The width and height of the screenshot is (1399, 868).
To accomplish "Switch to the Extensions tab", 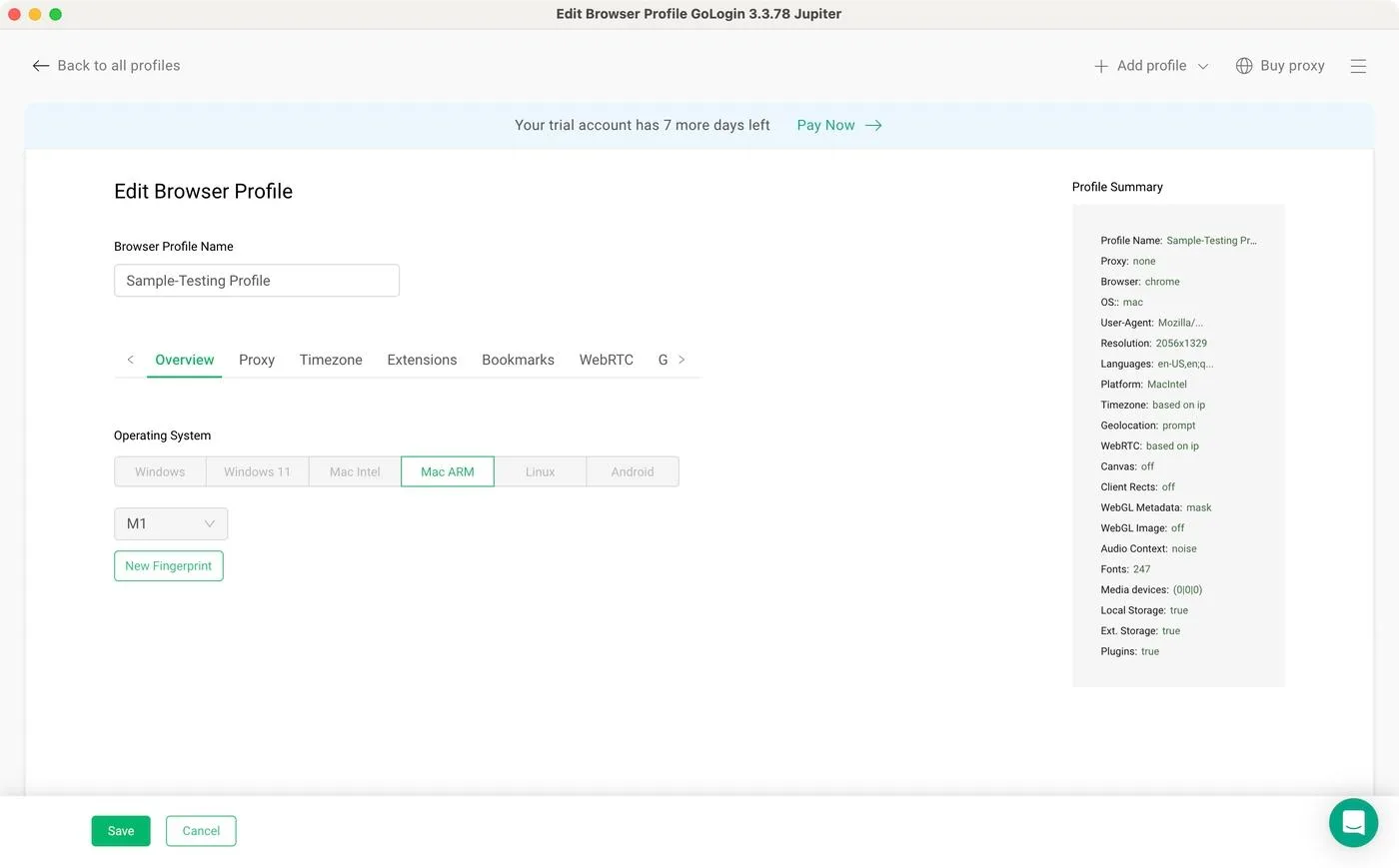I will [422, 360].
